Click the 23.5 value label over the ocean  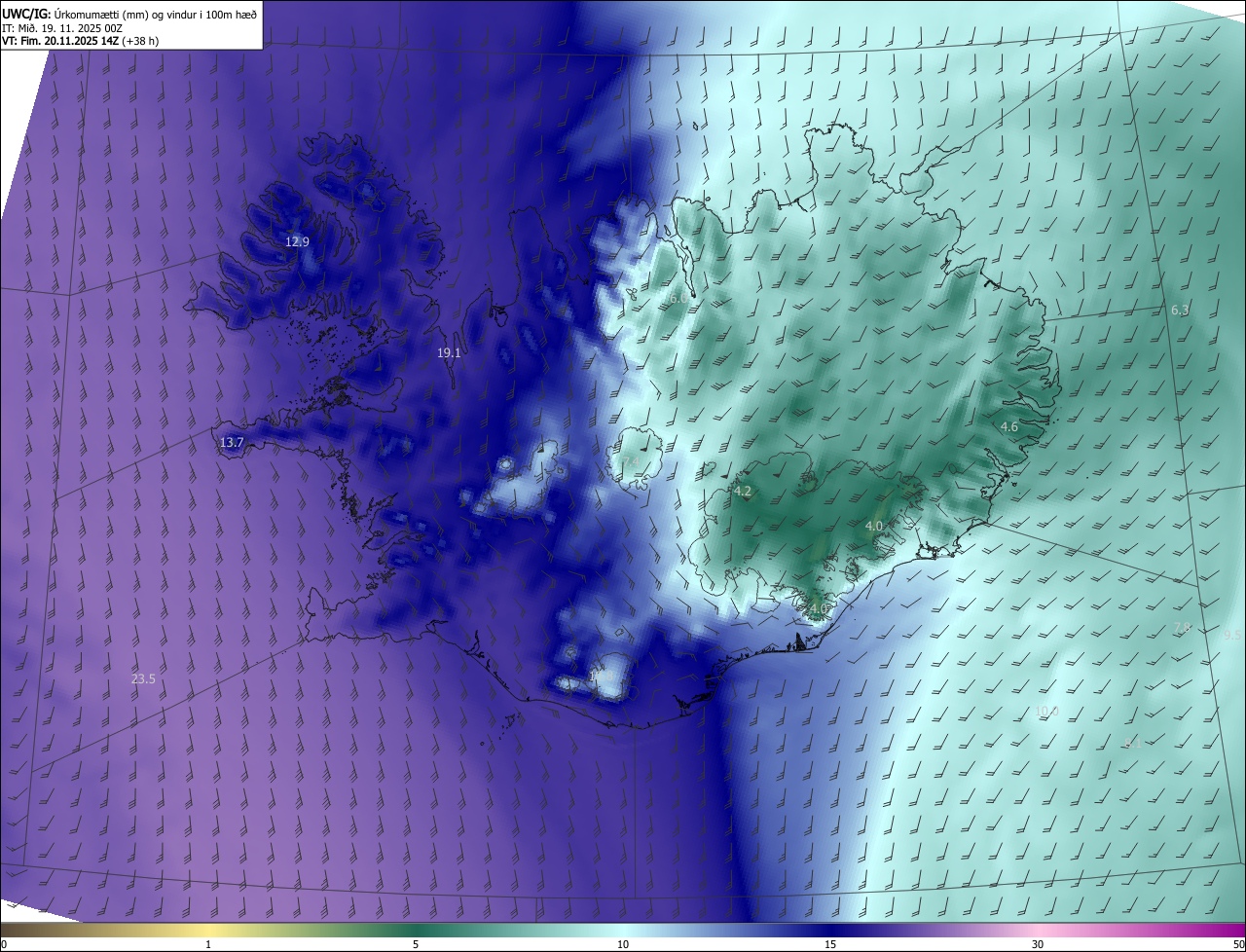[x=143, y=678]
